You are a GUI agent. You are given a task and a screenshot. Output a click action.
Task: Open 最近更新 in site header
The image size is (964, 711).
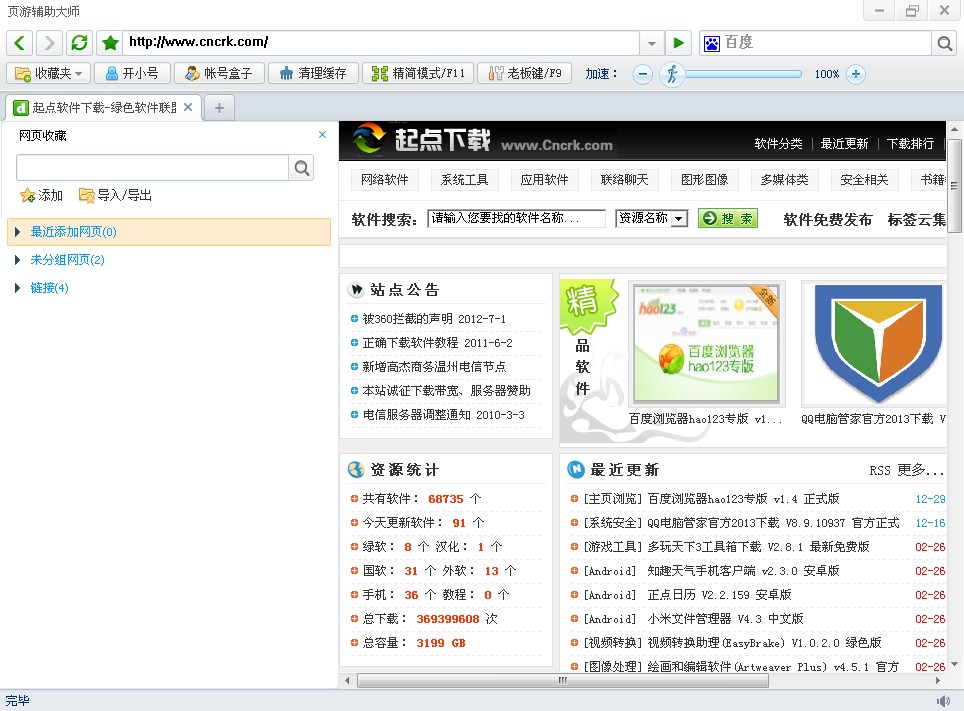[844, 144]
